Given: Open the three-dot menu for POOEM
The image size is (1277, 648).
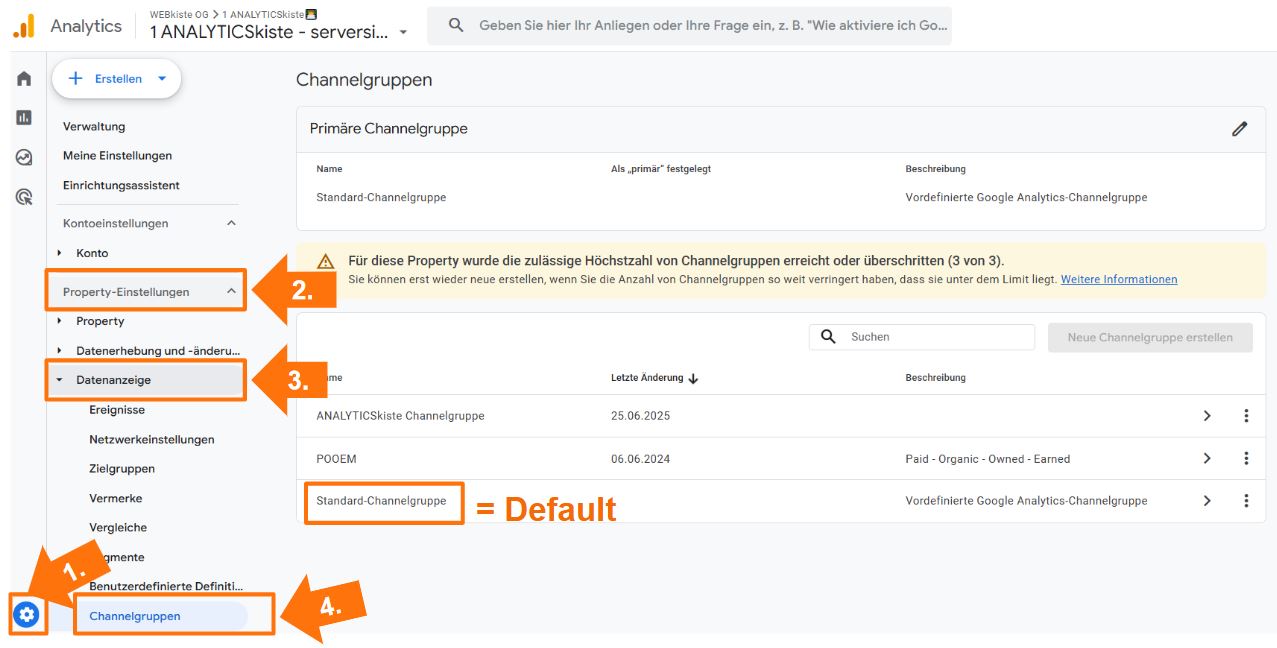Looking at the screenshot, I should 1245,457.
